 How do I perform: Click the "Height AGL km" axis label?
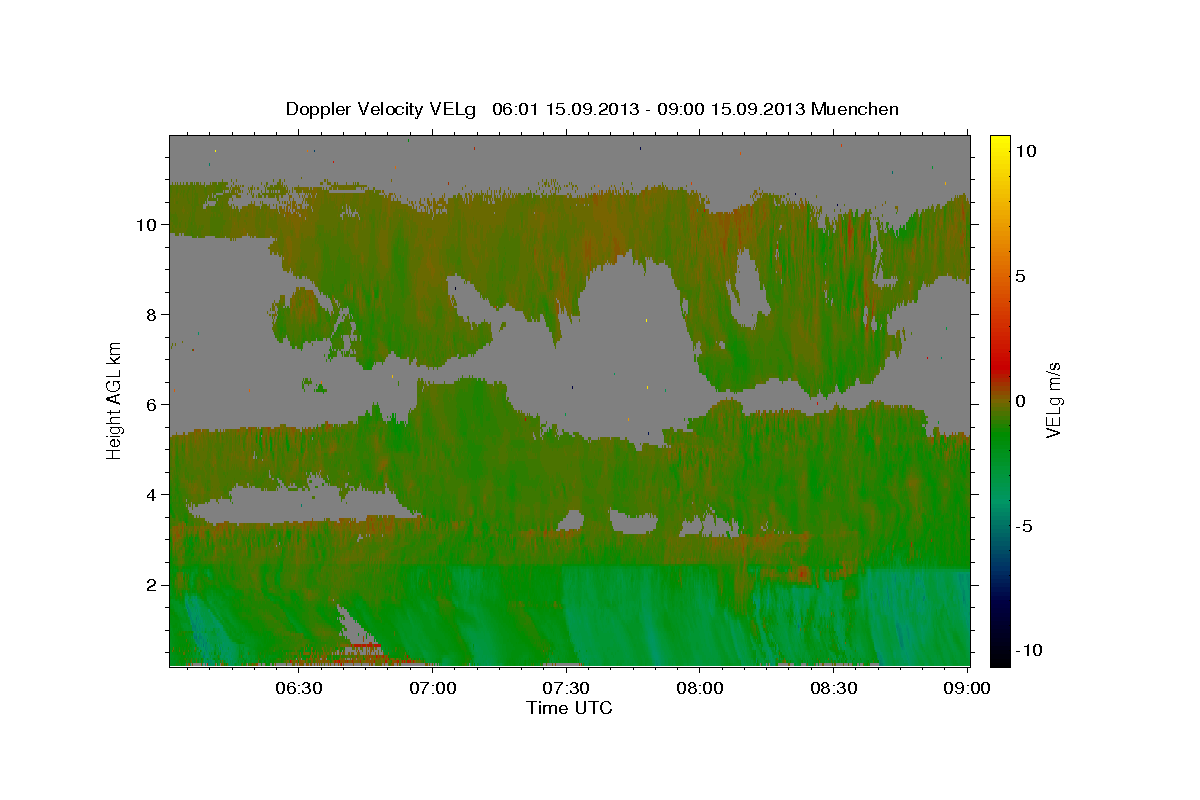pyautogui.click(x=114, y=399)
